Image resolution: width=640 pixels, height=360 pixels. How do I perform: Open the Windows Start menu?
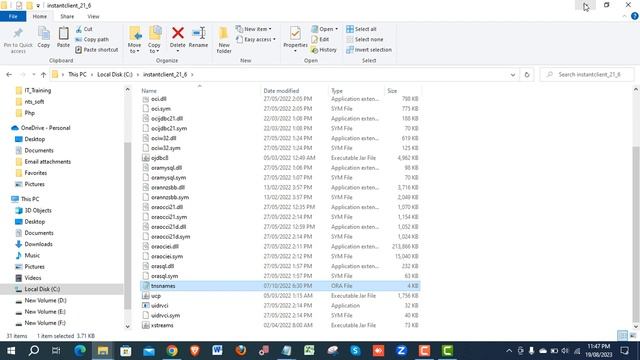click(x=11, y=351)
